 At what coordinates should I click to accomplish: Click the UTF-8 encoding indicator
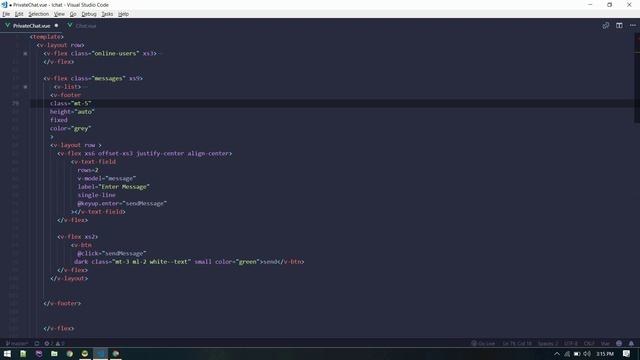pyautogui.click(x=571, y=344)
